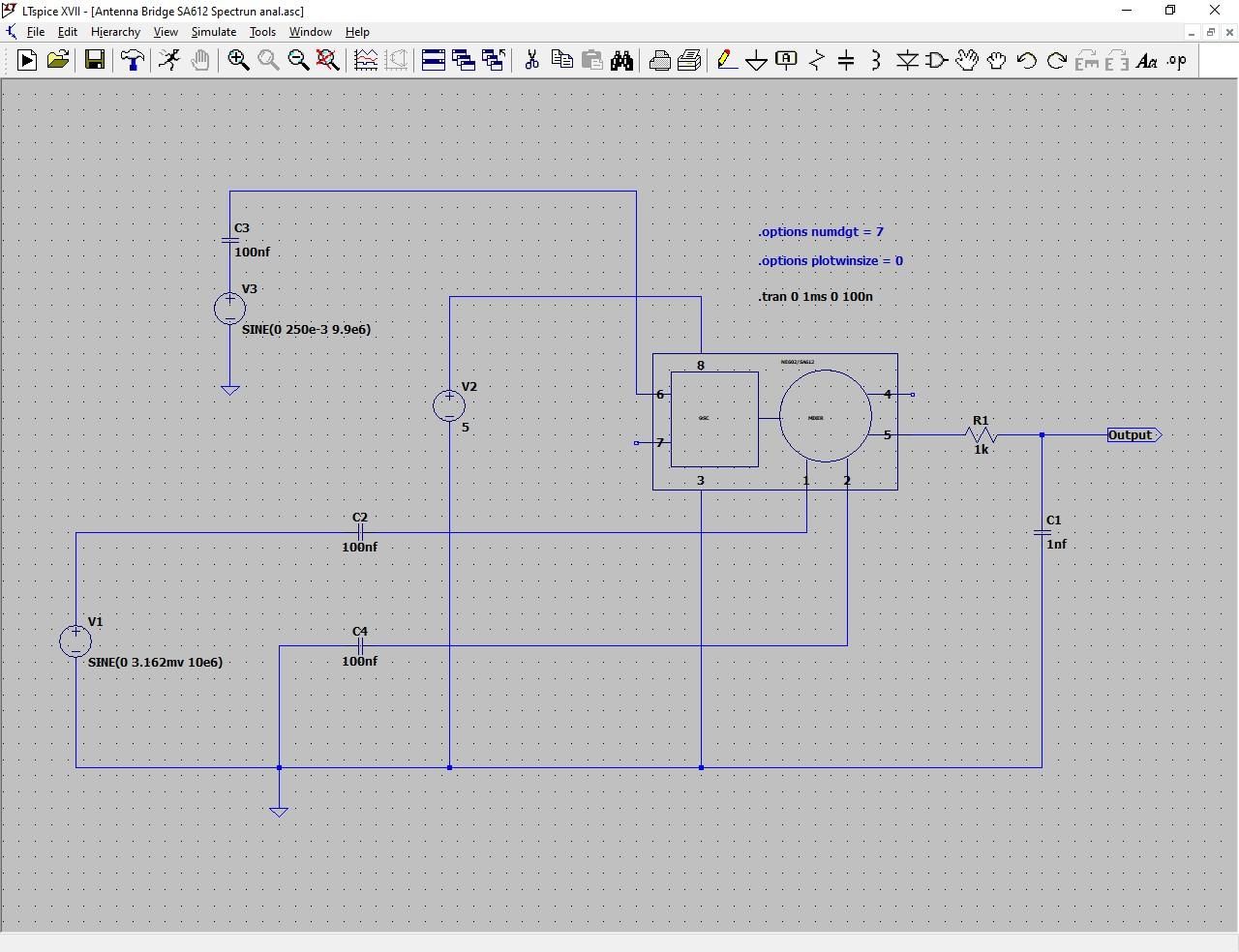The width and height of the screenshot is (1239, 952).
Task: Open the SPICE Directive .op tool
Action: [1176, 60]
